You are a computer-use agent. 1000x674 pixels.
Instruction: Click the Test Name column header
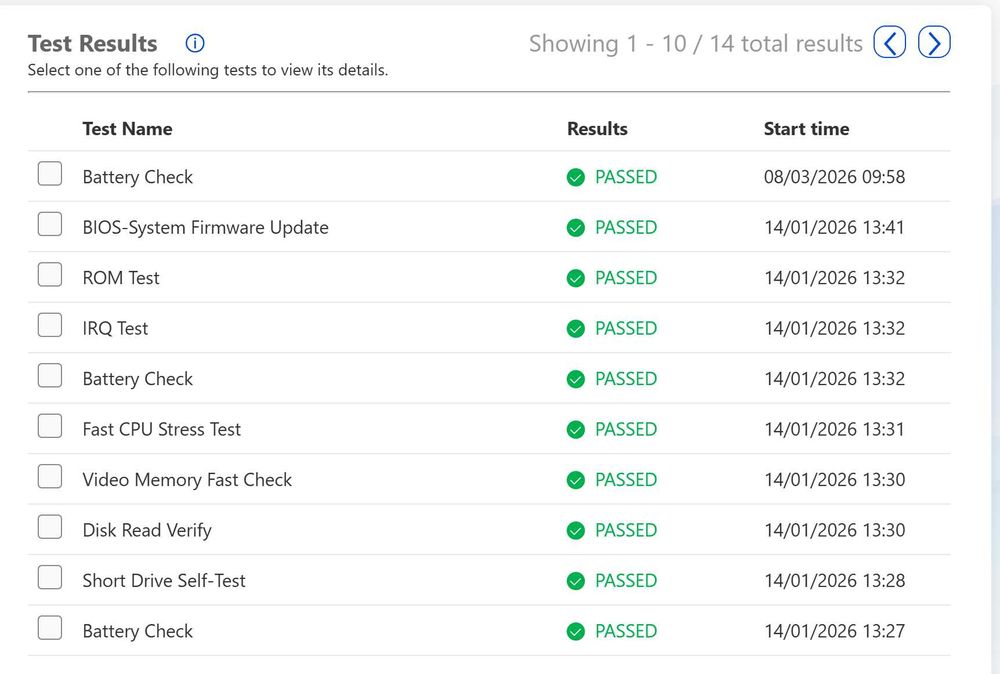[127, 129]
